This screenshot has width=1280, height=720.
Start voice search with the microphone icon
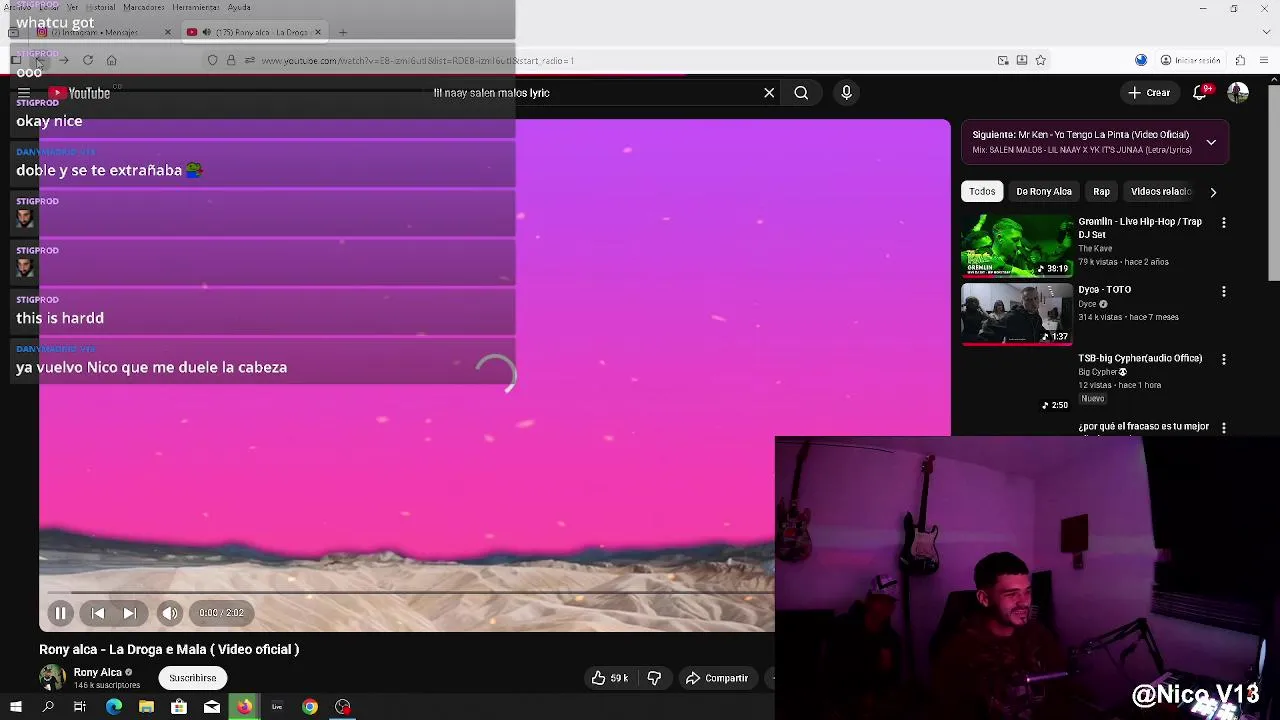[846, 93]
